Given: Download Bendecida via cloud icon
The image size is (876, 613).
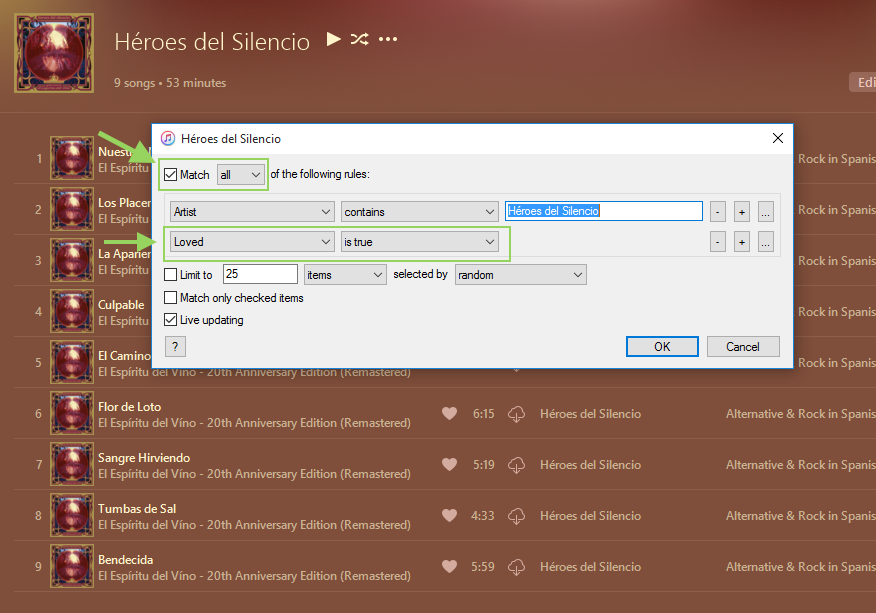Looking at the screenshot, I should 517,566.
